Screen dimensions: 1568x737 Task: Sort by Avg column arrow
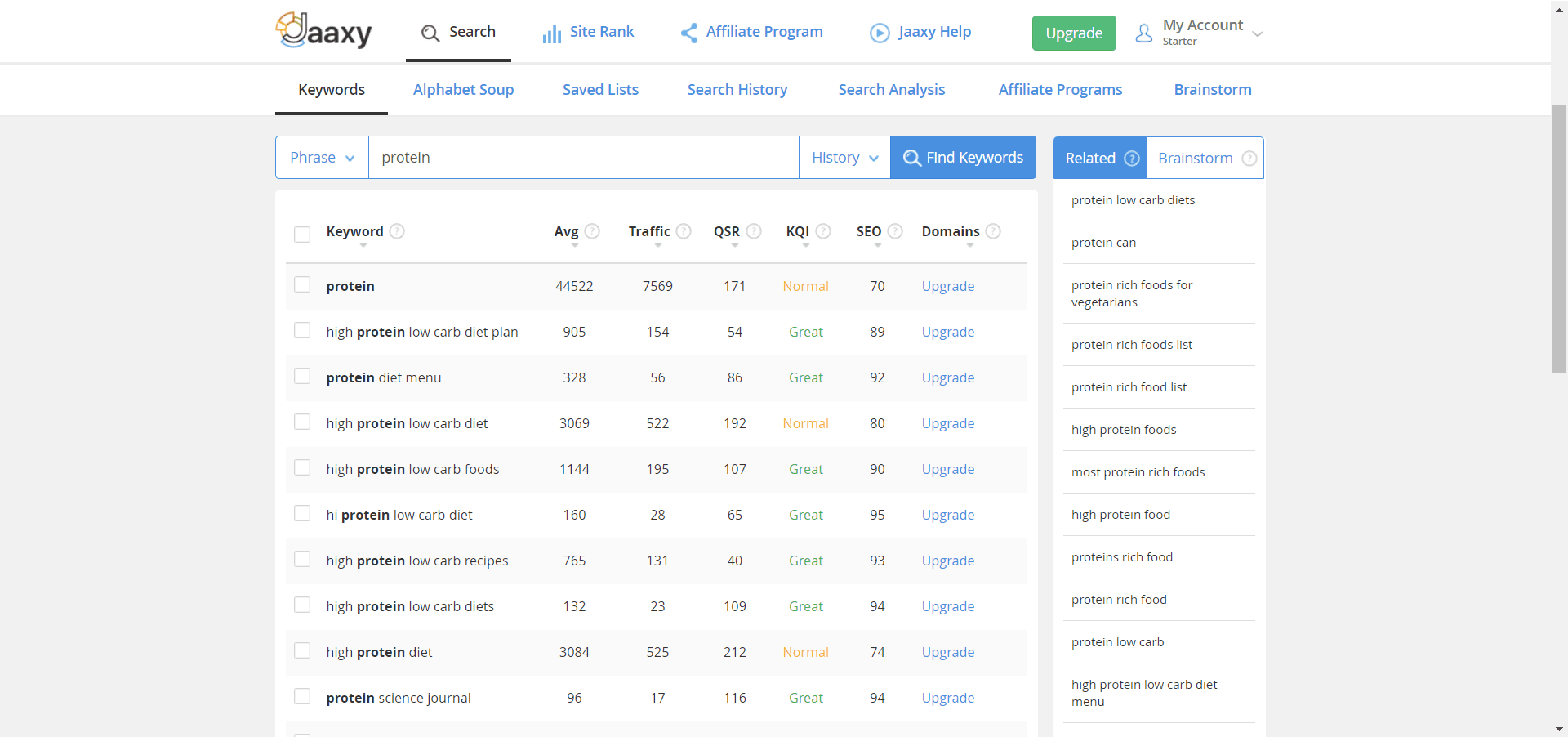tap(575, 245)
